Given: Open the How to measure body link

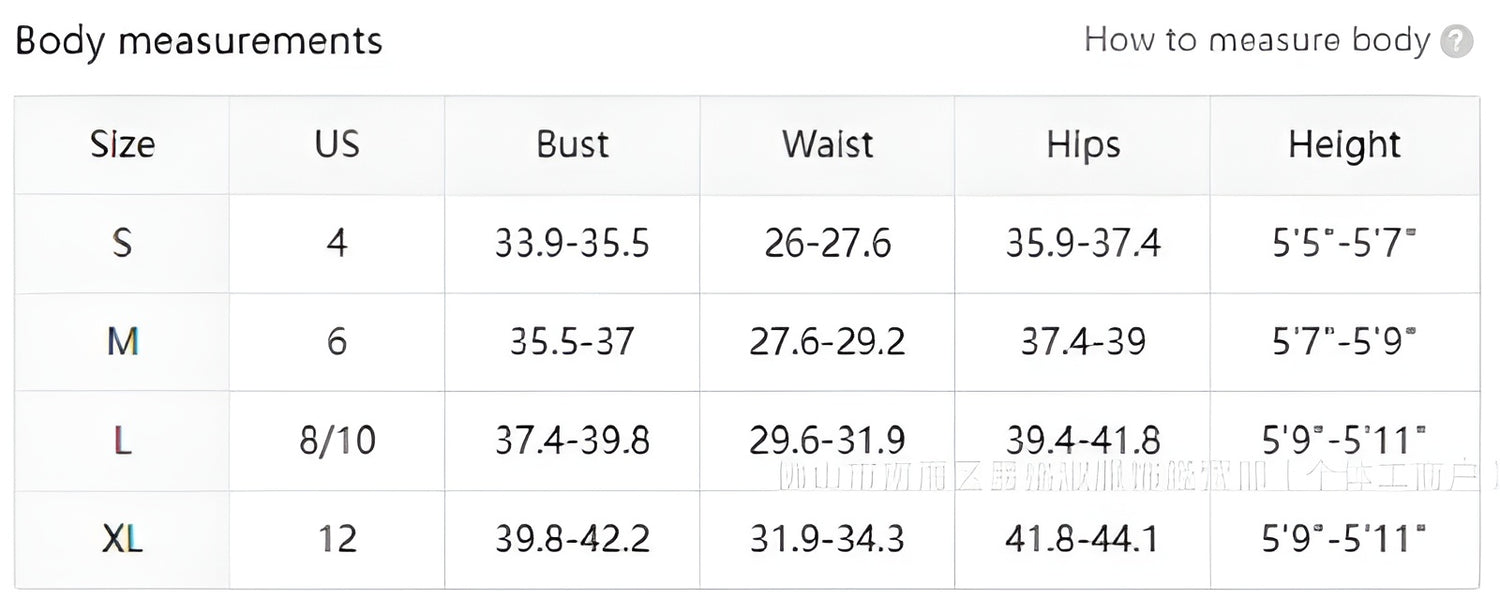Looking at the screenshot, I should [x=1257, y=40].
